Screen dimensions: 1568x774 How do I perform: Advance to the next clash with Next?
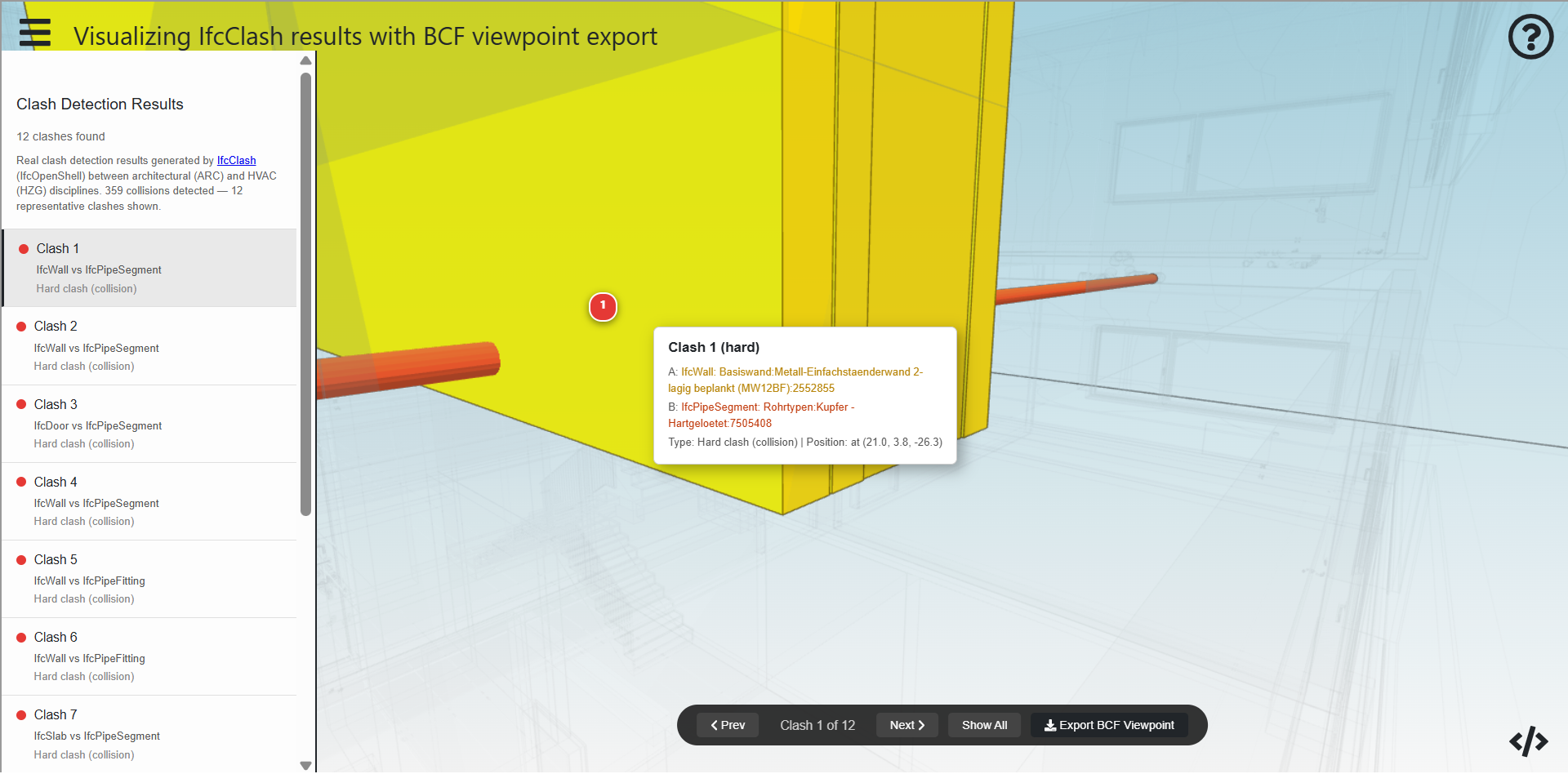(906, 725)
